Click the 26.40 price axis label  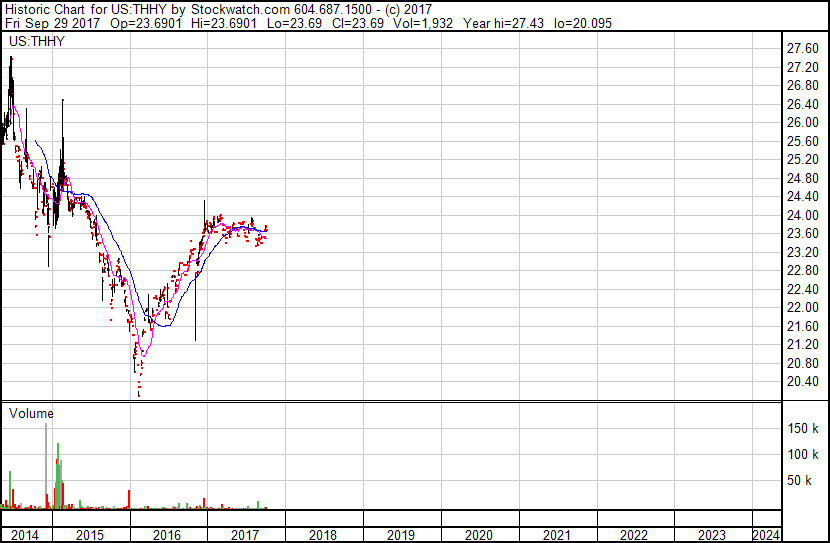[x=802, y=104]
